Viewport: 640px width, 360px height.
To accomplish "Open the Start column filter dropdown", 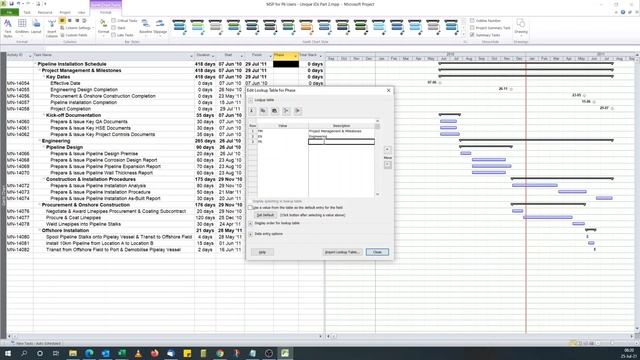I will pos(242,56).
